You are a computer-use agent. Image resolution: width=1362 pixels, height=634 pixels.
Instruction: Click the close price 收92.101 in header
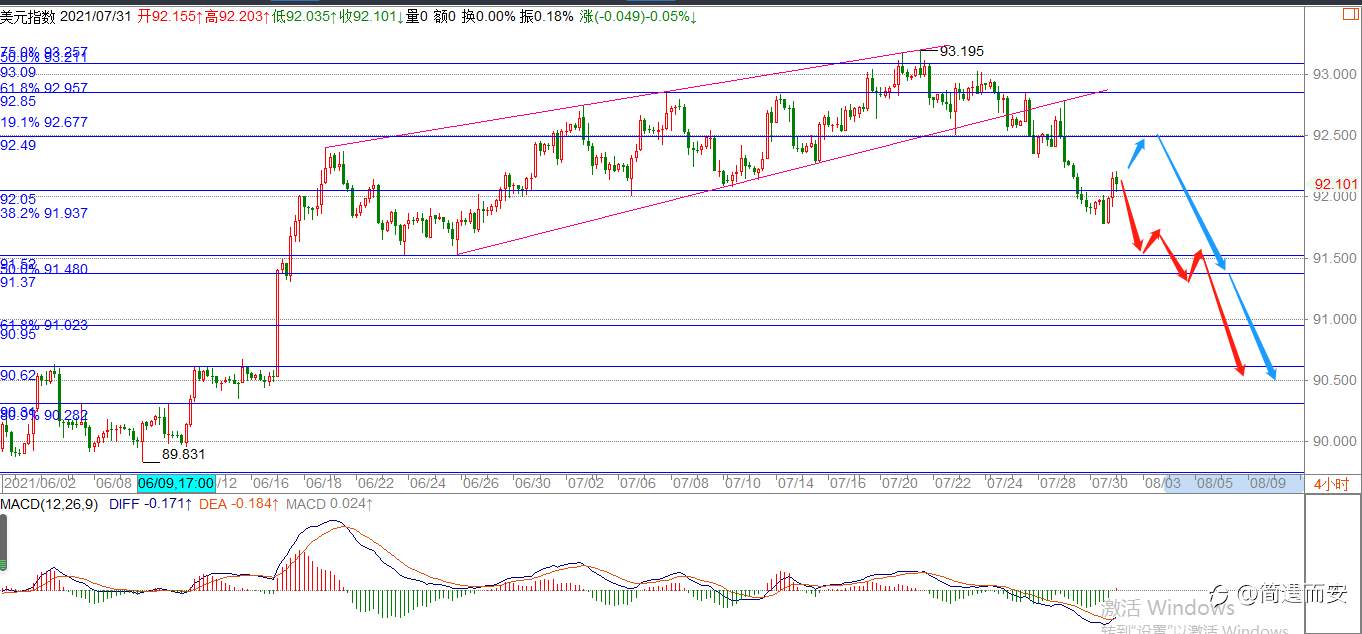coord(372,16)
